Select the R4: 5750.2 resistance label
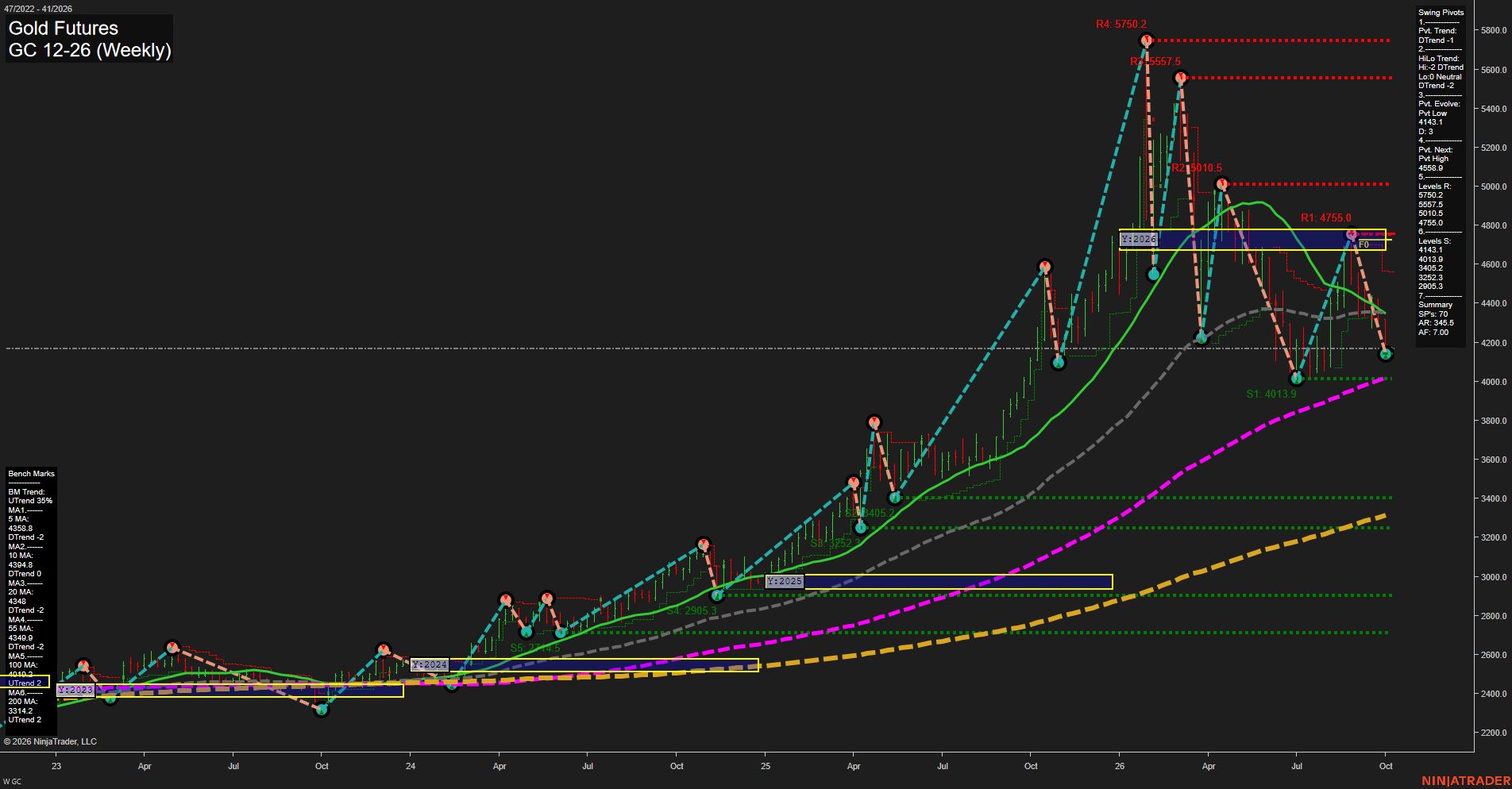This screenshot has width=1512, height=789. pyautogui.click(x=1121, y=25)
